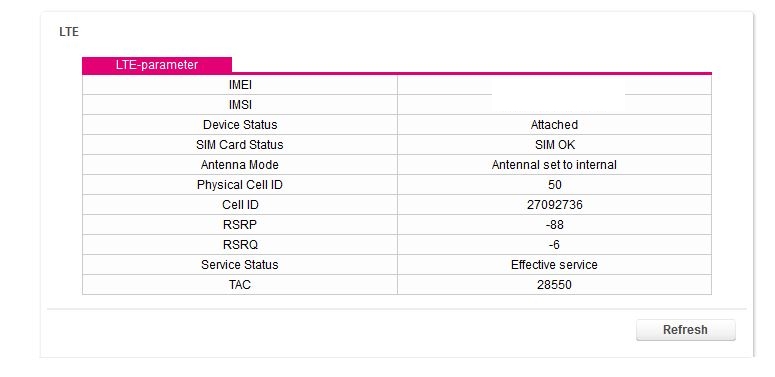Click the Antennal set to internal value

point(554,165)
